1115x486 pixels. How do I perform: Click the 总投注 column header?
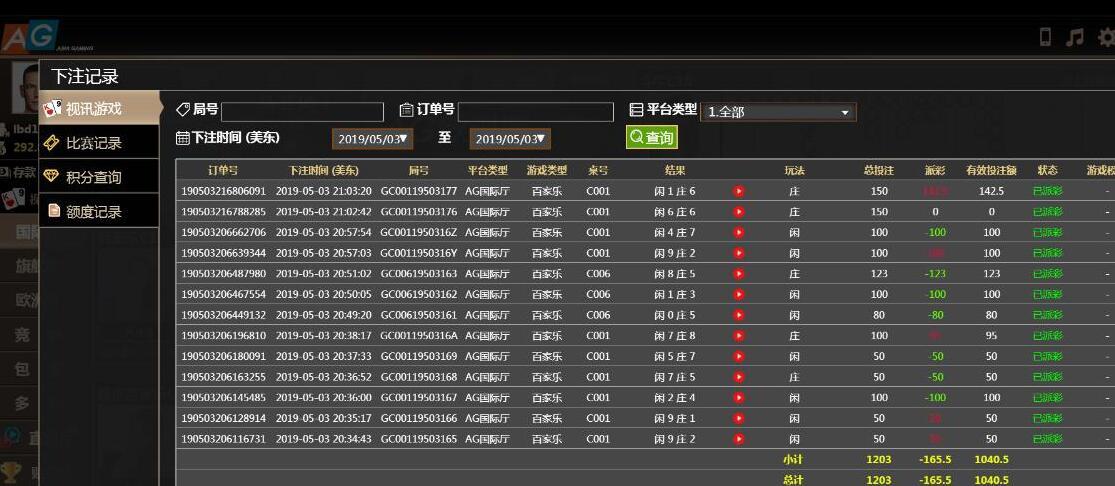[x=879, y=171]
